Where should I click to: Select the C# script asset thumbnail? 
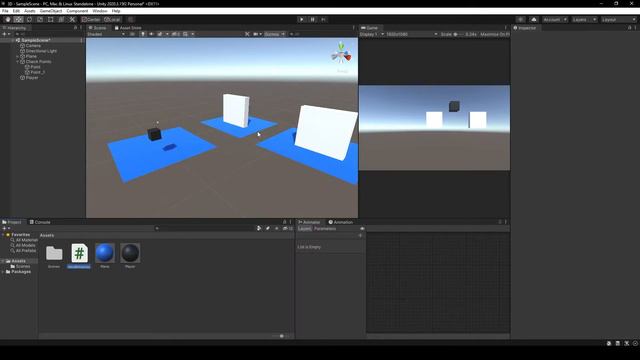tap(79, 253)
